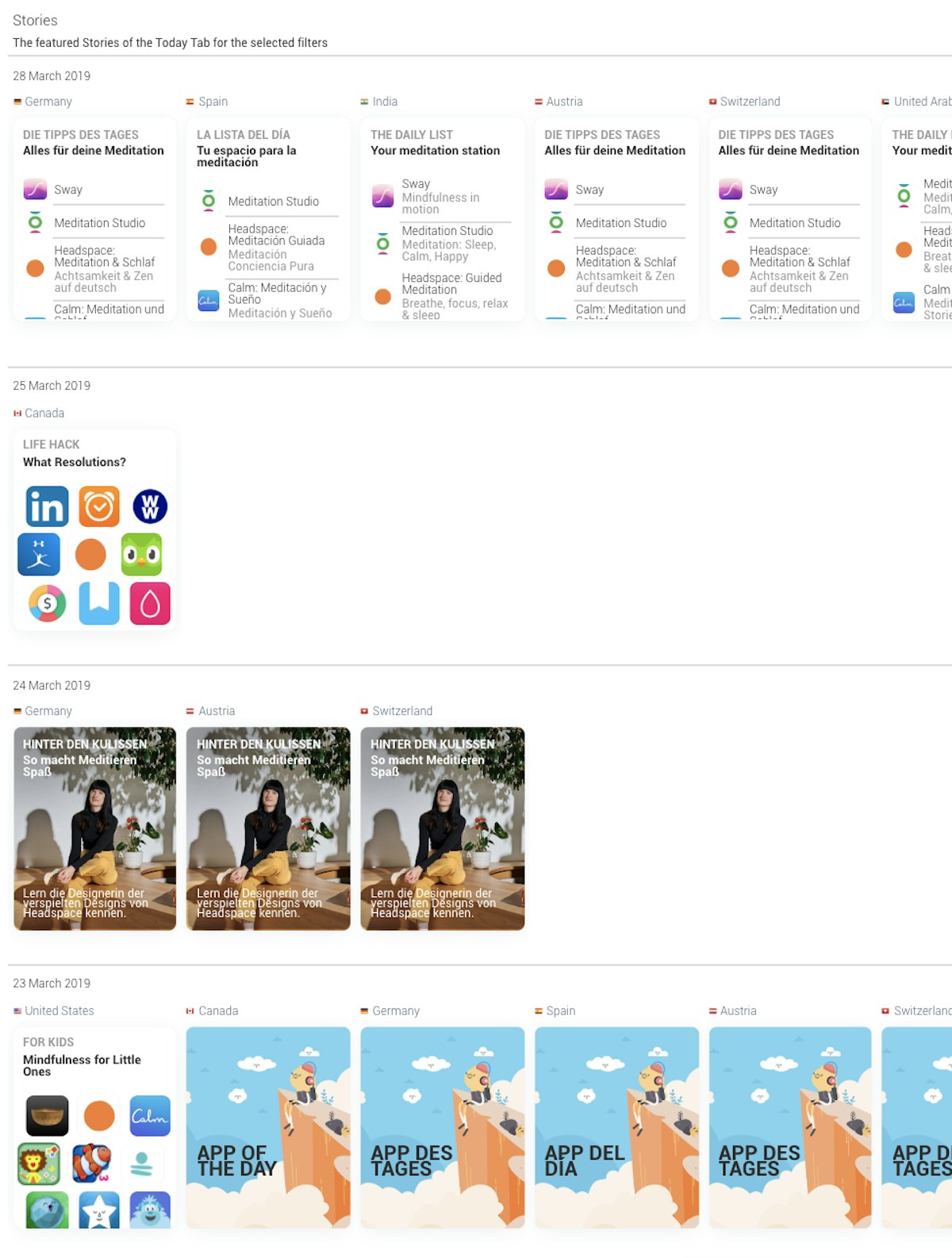Click the 'Your meditation station' title for India

[x=435, y=150]
